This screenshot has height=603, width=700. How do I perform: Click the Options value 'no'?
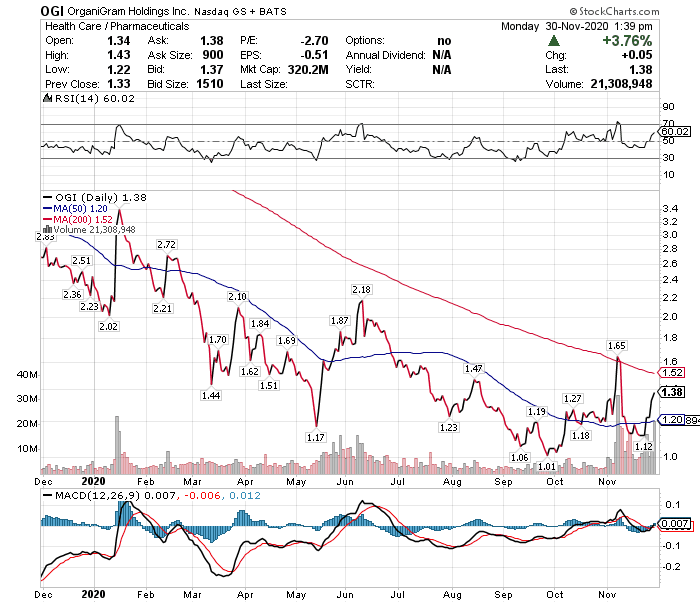point(444,41)
